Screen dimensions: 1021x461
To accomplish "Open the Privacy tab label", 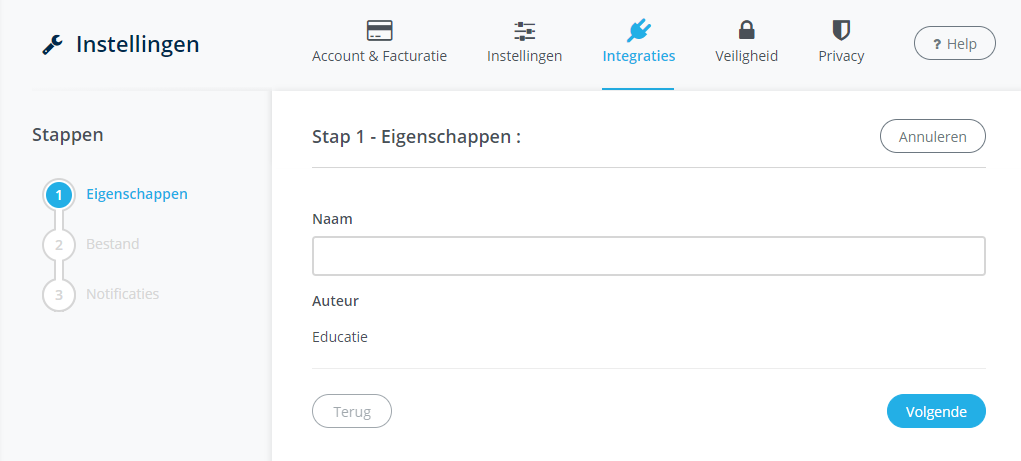I will point(841,56).
